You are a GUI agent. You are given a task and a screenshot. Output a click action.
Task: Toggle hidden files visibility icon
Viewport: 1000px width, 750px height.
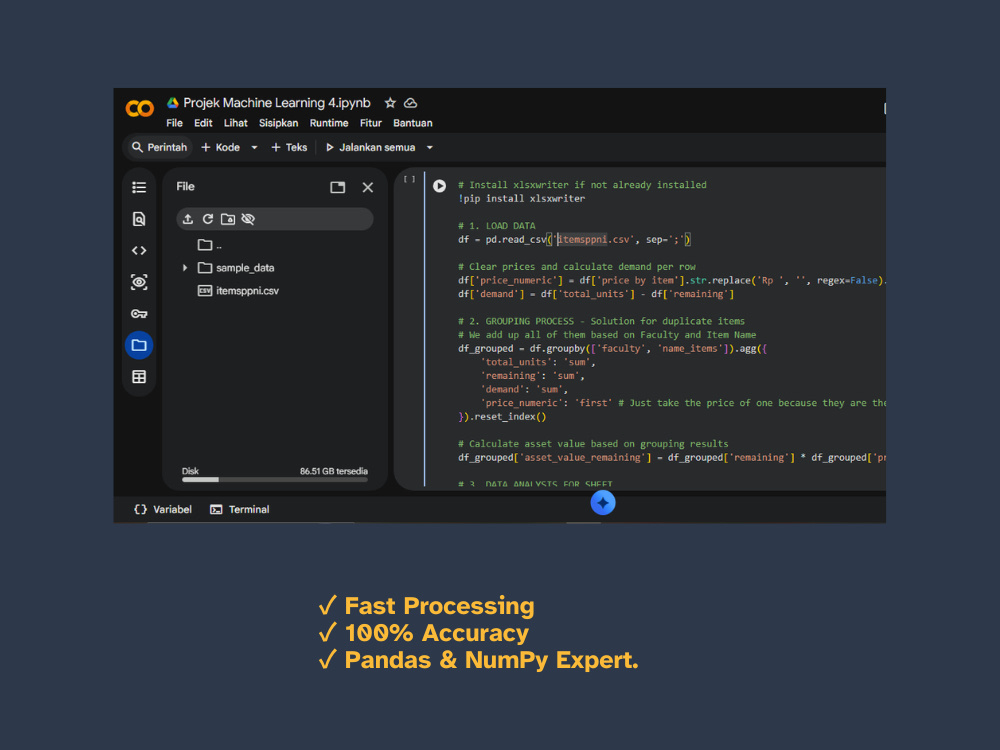click(248, 219)
